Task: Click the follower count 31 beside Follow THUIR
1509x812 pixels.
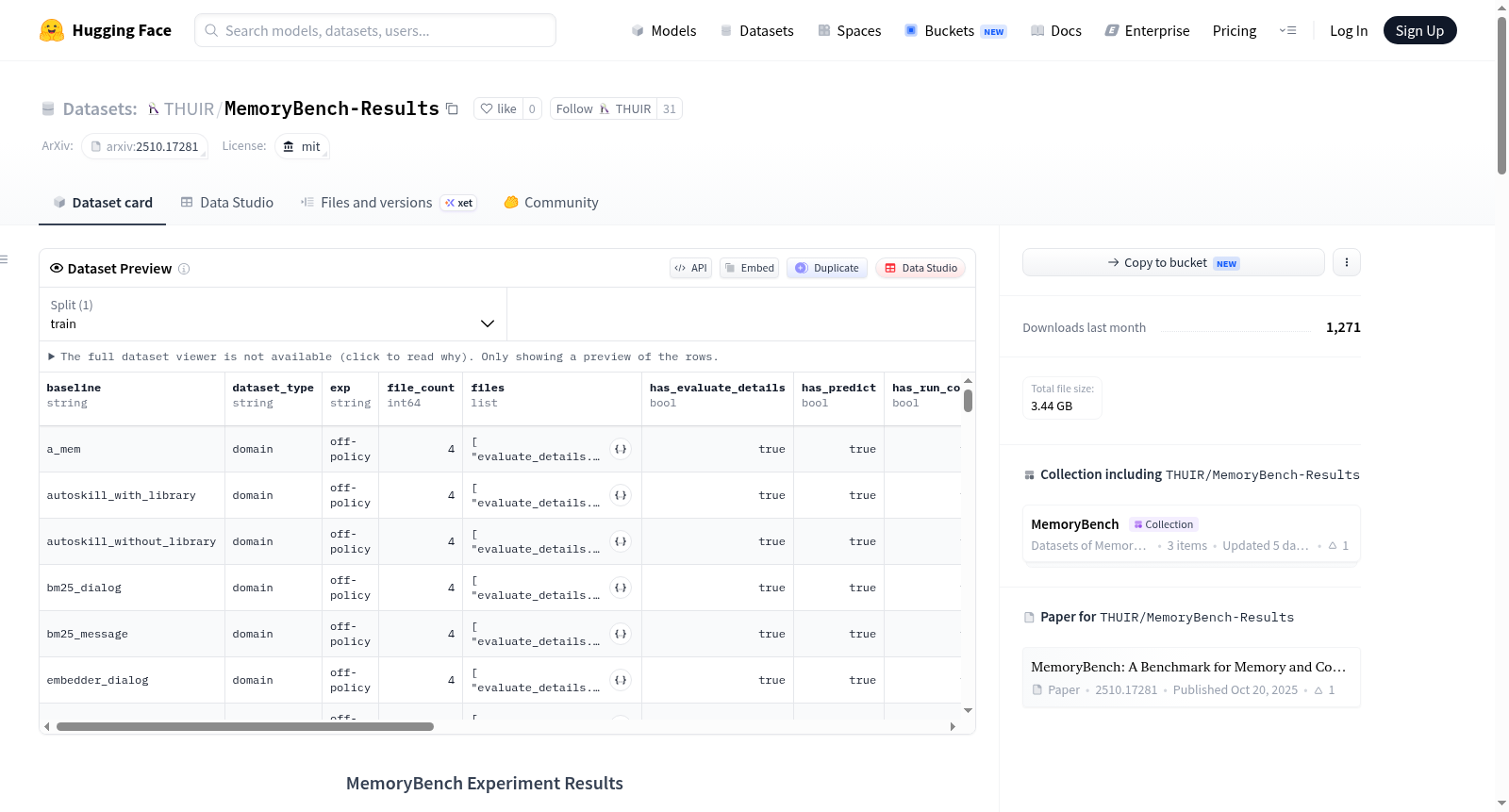Action: 670,108
